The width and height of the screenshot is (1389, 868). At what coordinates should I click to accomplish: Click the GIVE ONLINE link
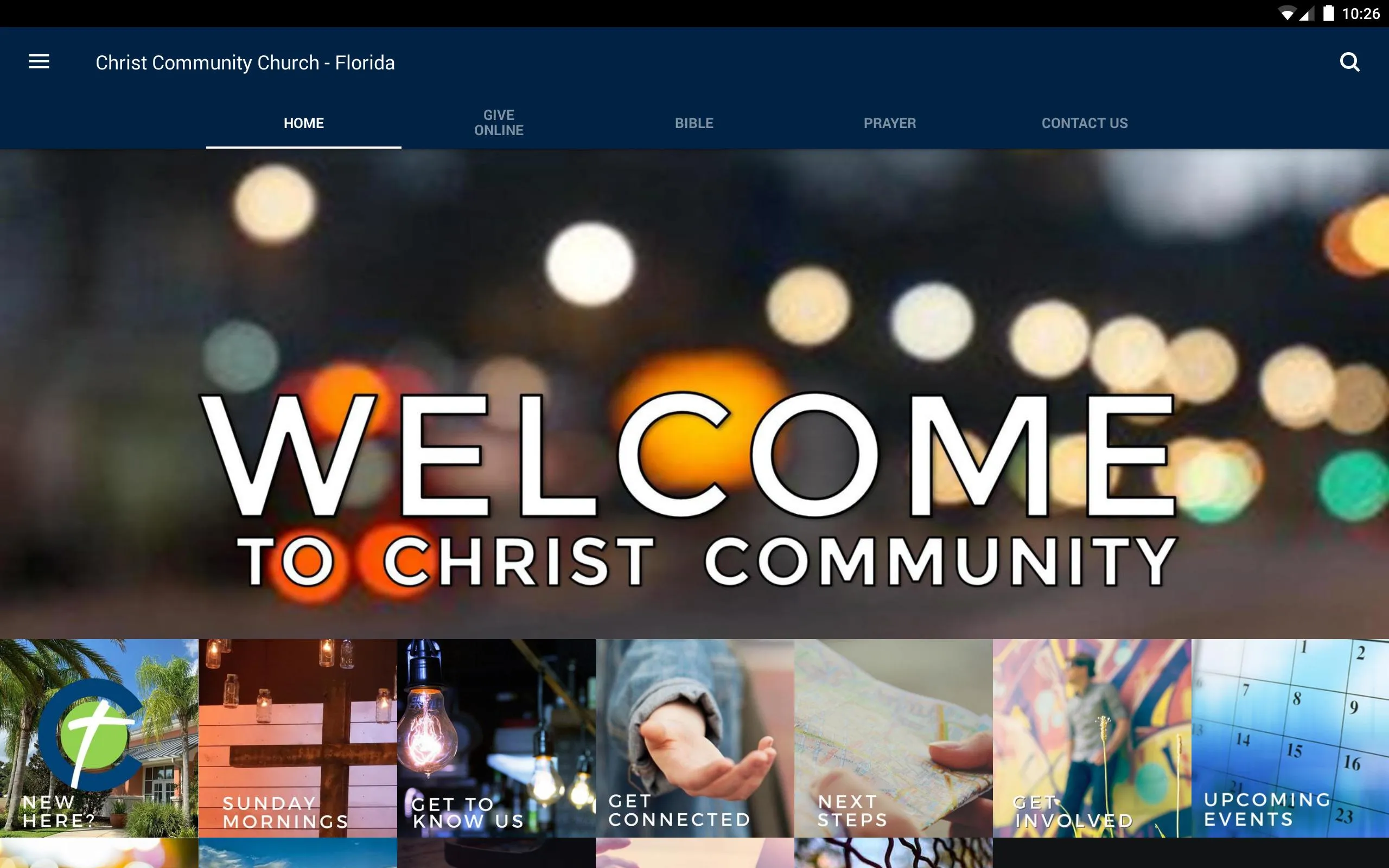498,123
